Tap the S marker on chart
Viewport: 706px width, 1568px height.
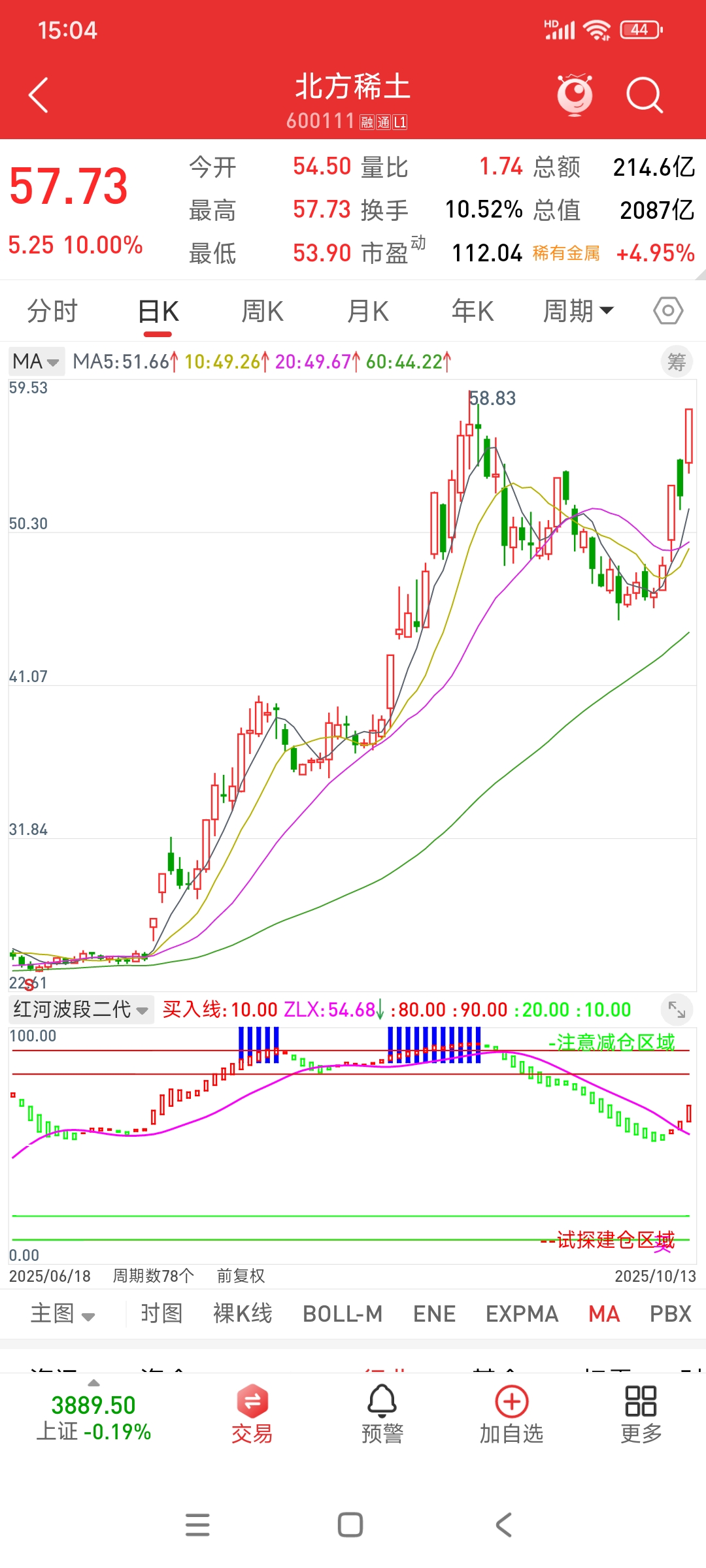click(x=28, y=985)
